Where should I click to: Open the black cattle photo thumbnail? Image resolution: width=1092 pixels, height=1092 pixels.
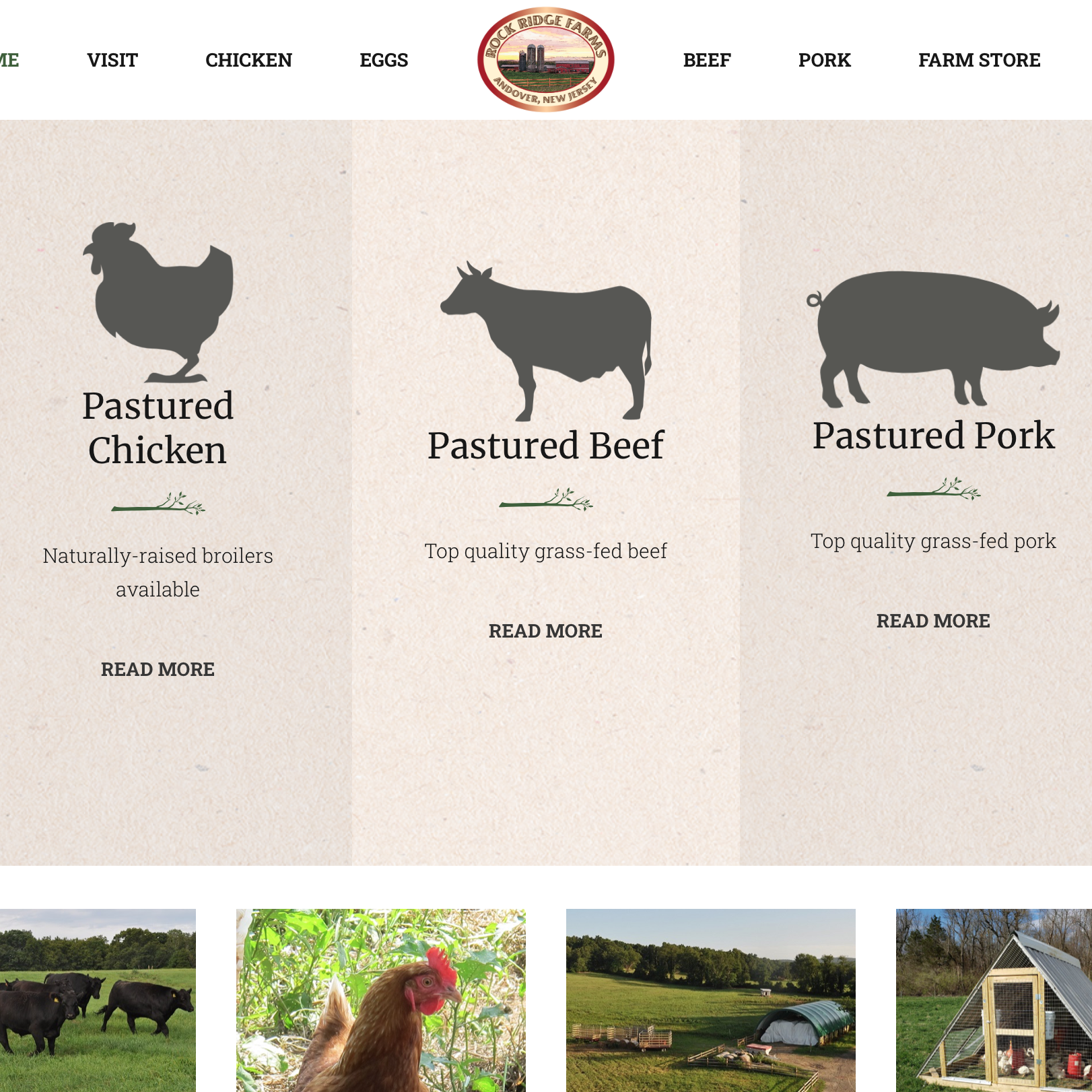click(98, 1000)
